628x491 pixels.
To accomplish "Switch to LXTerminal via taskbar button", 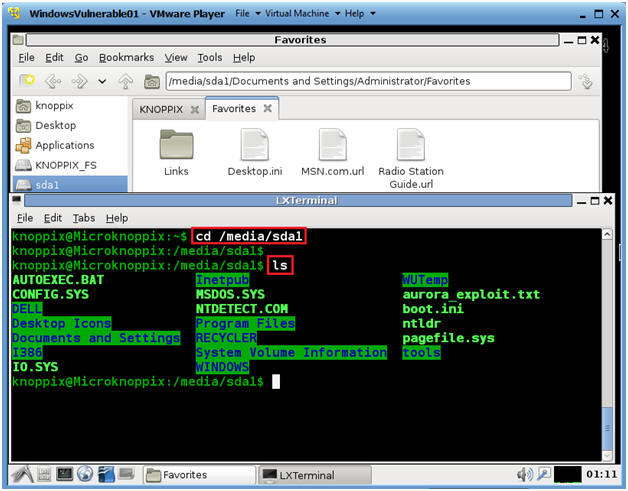I will pyautogui.click(x=315, y=475).
